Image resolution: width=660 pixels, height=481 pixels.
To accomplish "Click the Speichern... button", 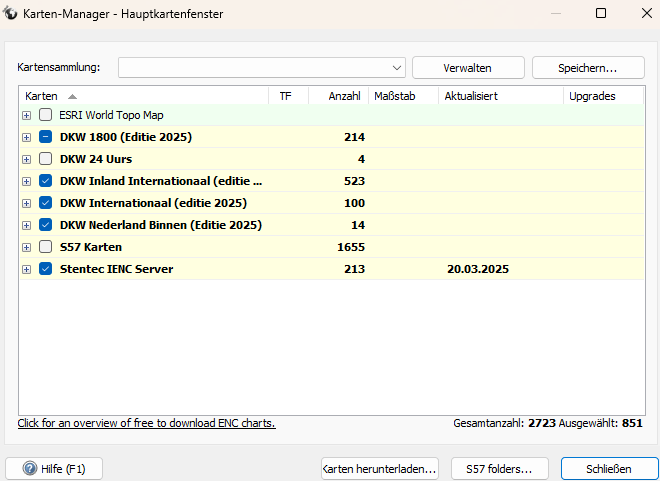I will click(588, 67).
